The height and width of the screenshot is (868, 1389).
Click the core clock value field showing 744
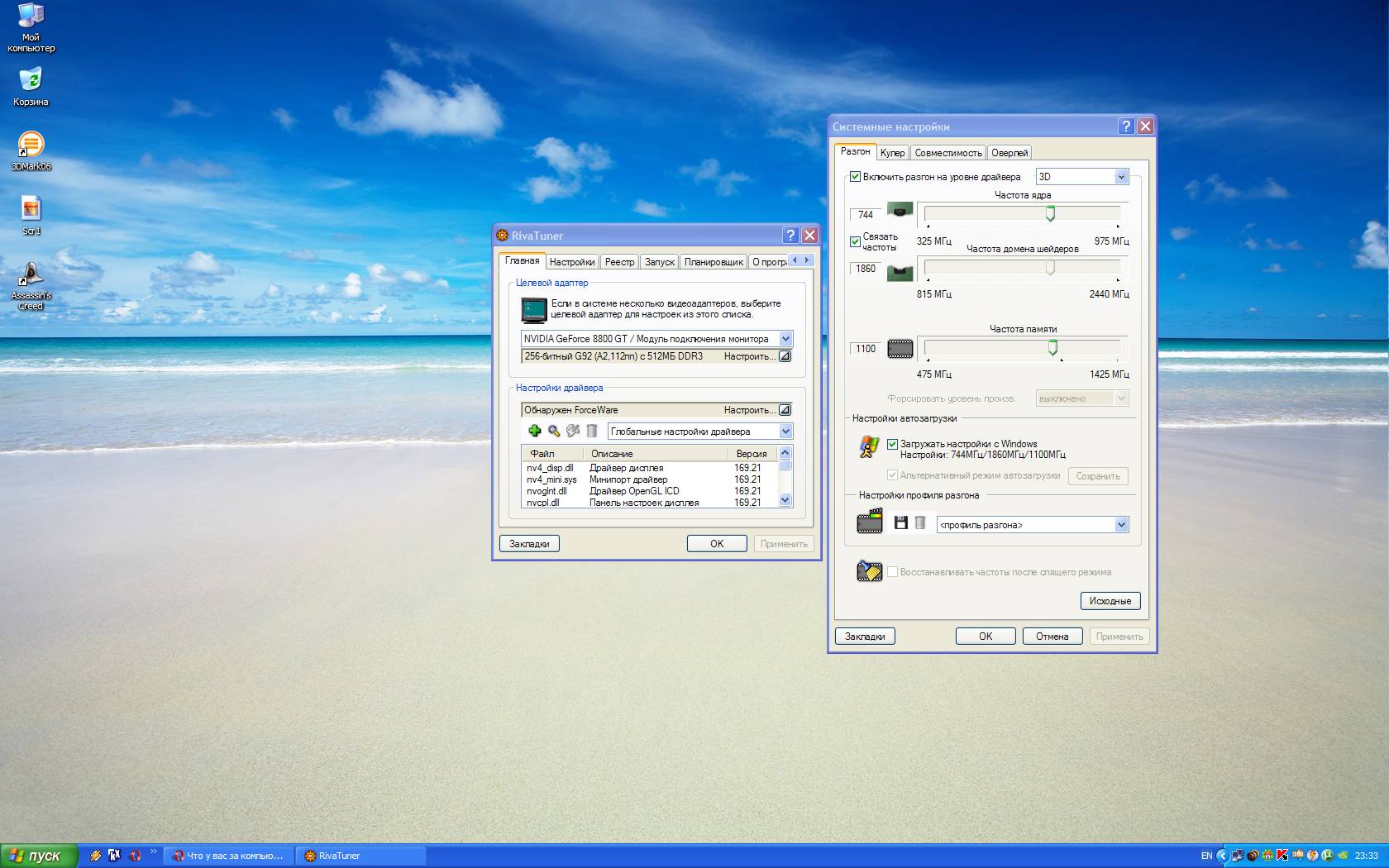pyautogui.click(x=865, y=214)
